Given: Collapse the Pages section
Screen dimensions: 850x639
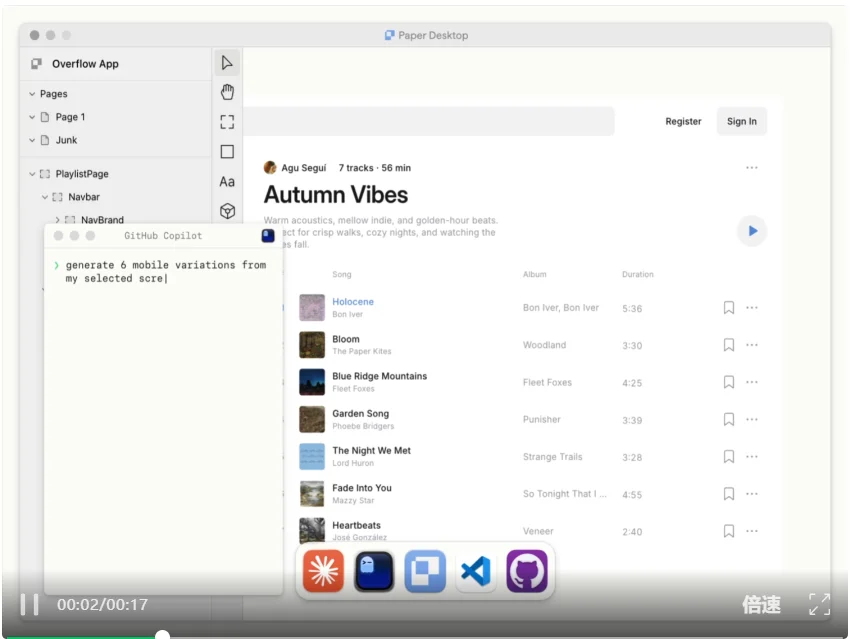Looking at the screenshot, I should pyautogui.click(x=32, y=94).
